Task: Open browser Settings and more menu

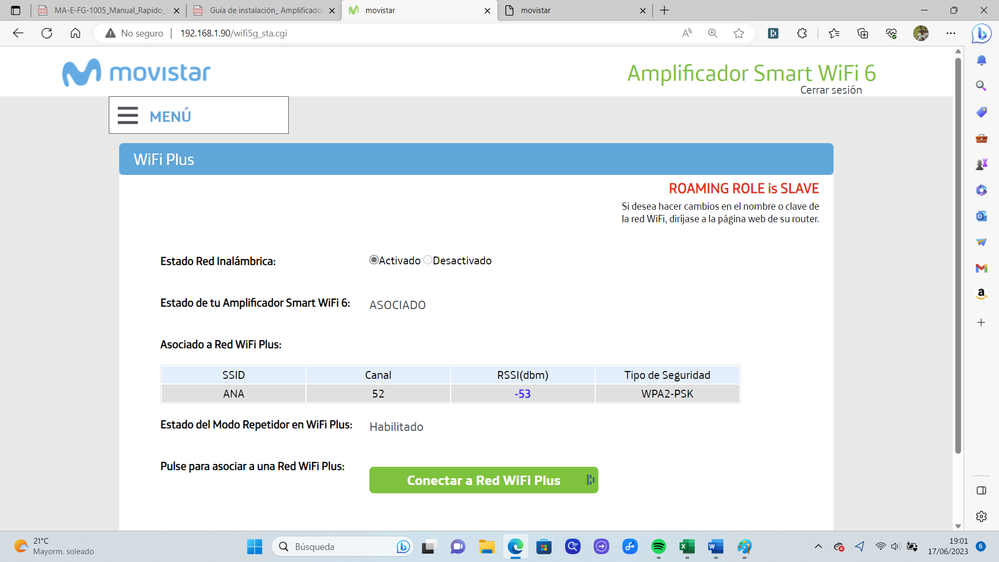Action: 950,33
